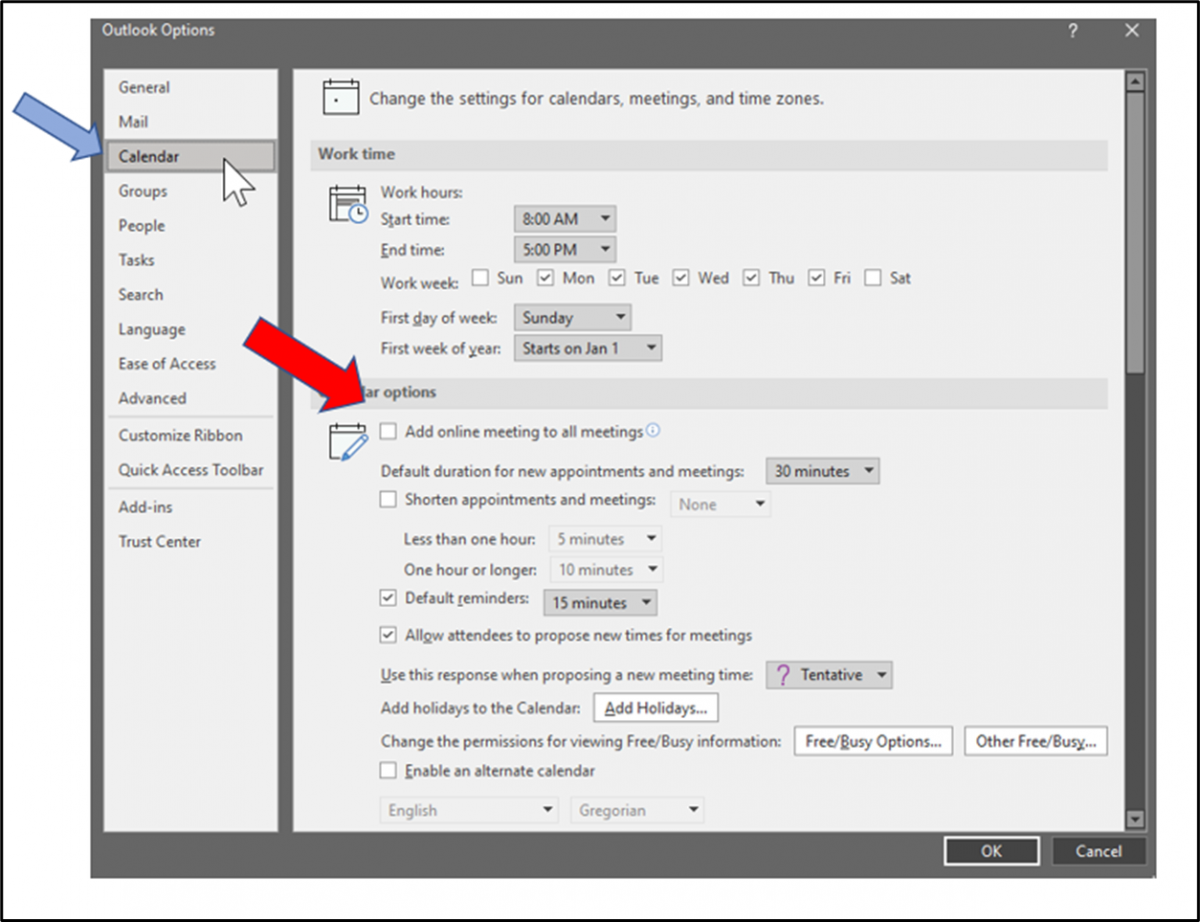Click the calendar options pencil icon

348,441
